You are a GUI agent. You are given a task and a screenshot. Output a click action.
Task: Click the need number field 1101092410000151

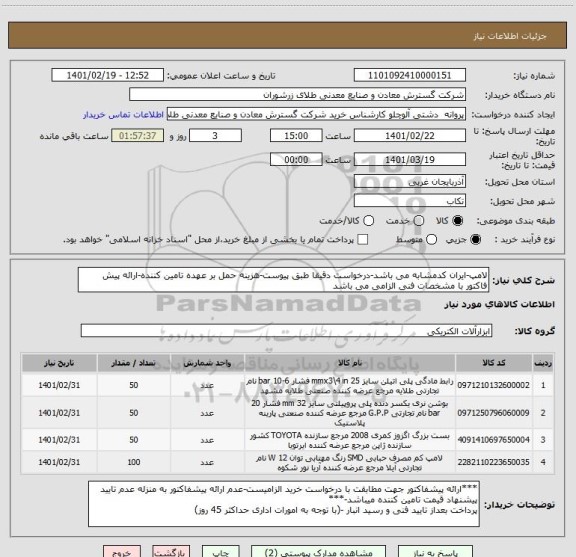pos(410,75)
